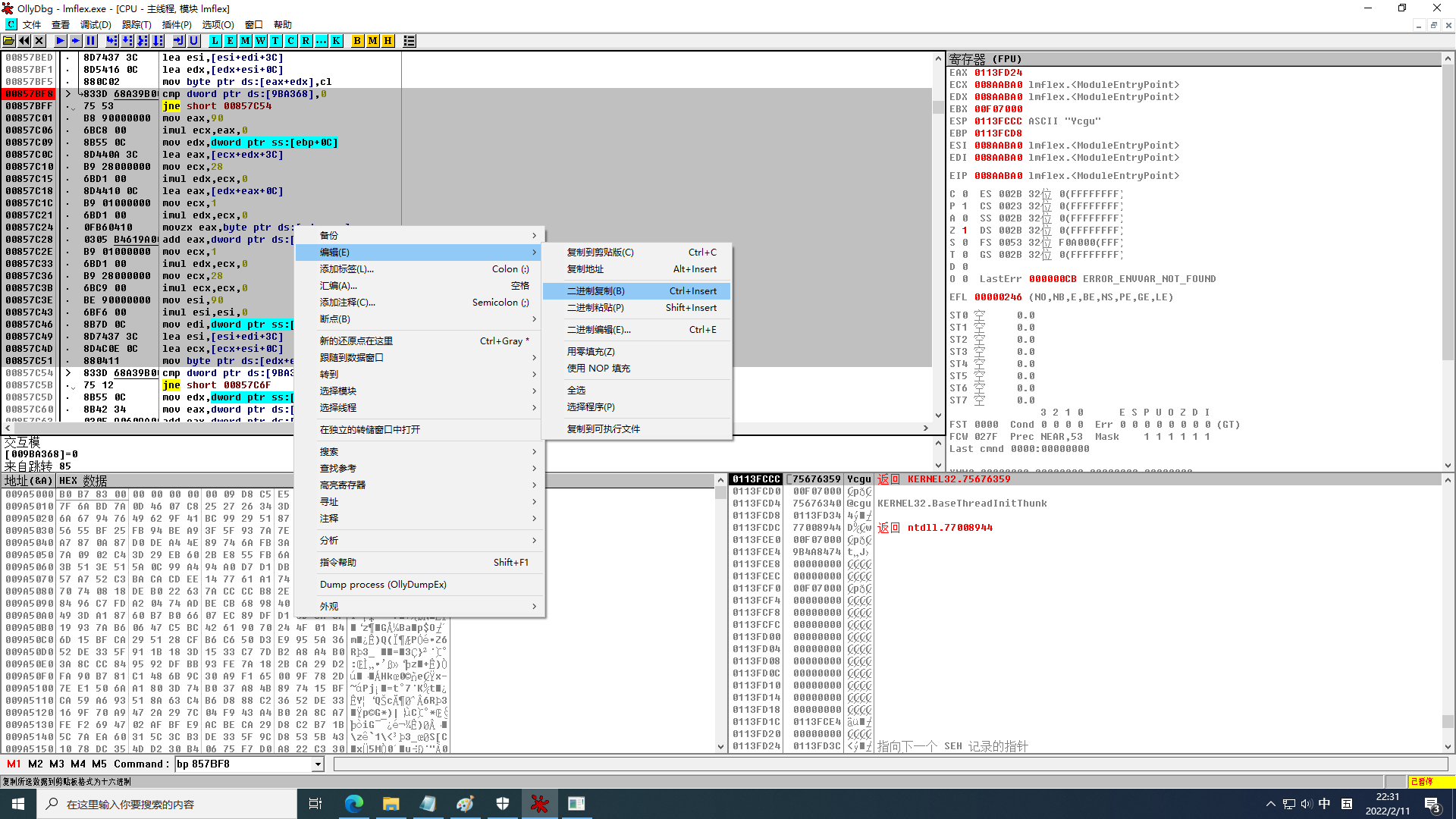Open Memory map cyan M icon
This screenshot has height=819, width=1456.
(246, 41)
